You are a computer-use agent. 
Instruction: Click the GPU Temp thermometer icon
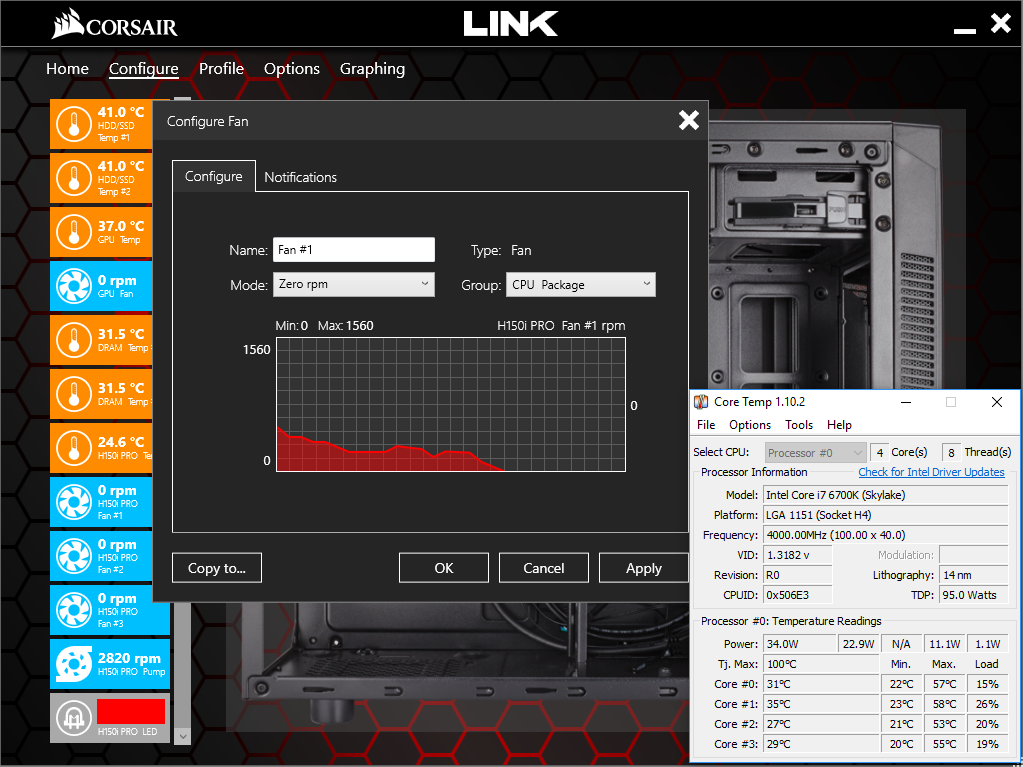click(73, 232)
